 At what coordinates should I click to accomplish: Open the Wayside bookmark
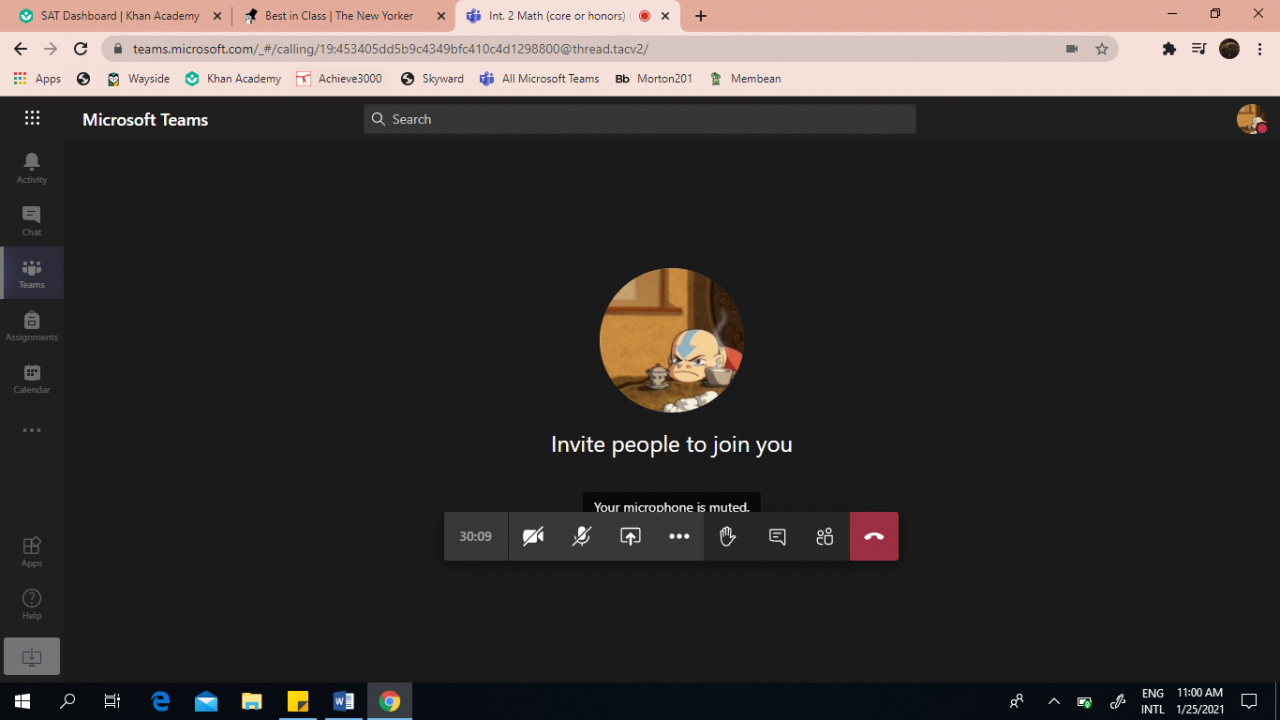(138, 79)
